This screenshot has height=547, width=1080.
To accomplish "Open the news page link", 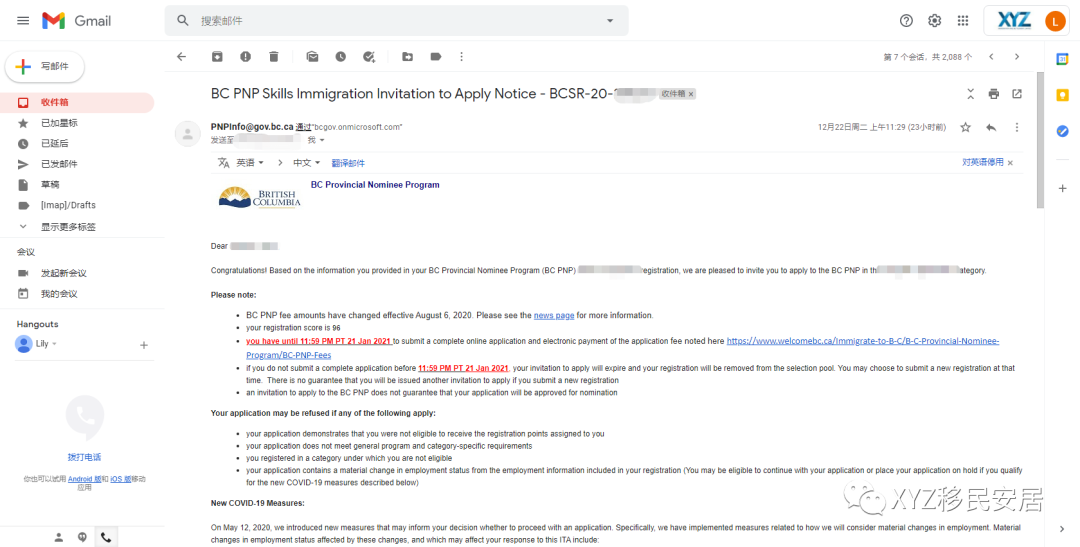I will pyautogui.click(x=554, y=316).
